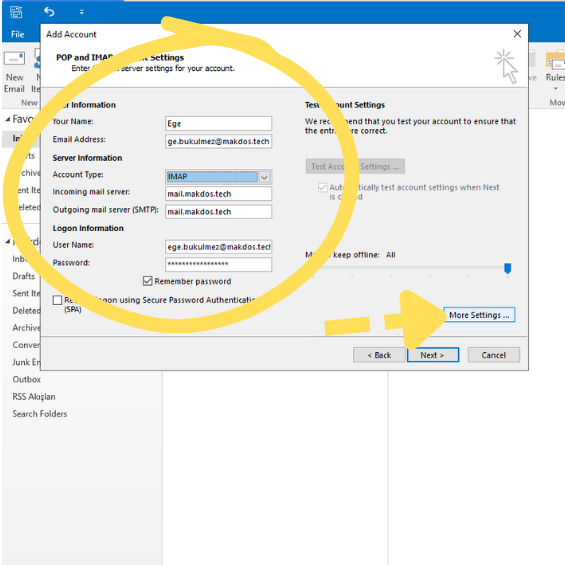
Task: Enable Secure Password Authentication (SPA) checkbox
Action: click(x=57, y=300)
